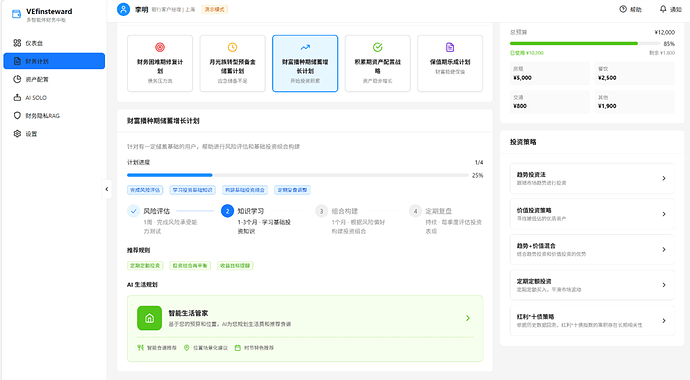Select the 月光族转型预备金储蓄计划 plan card
690x380 pixels.
pos(232,63)
